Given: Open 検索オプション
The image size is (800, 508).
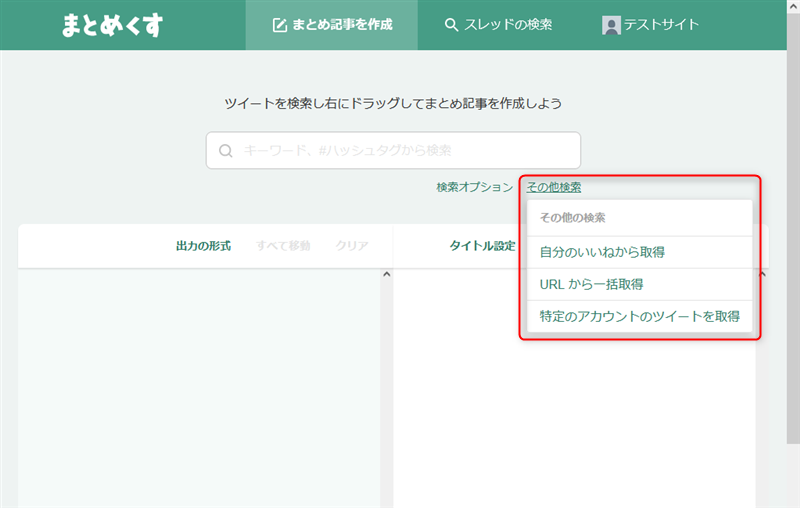Looking at the screenshot, I should click(474, 187).
